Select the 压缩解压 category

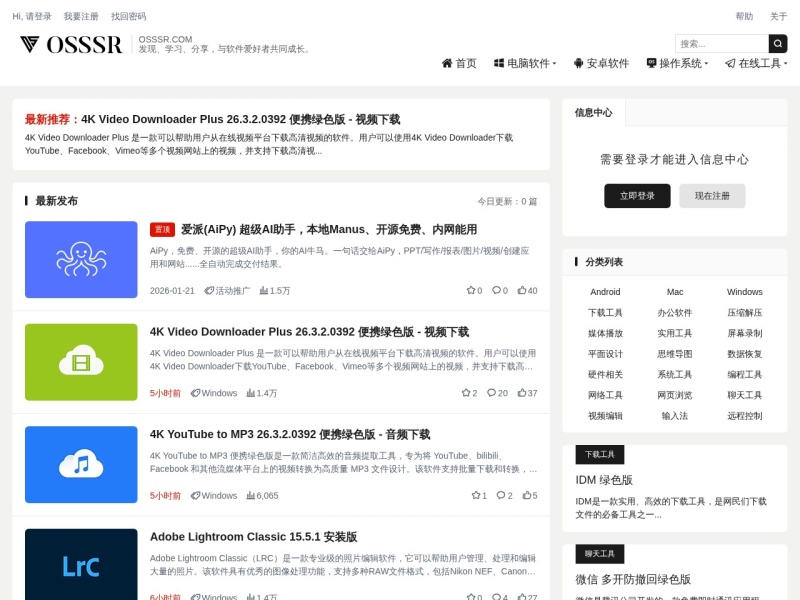744,313
